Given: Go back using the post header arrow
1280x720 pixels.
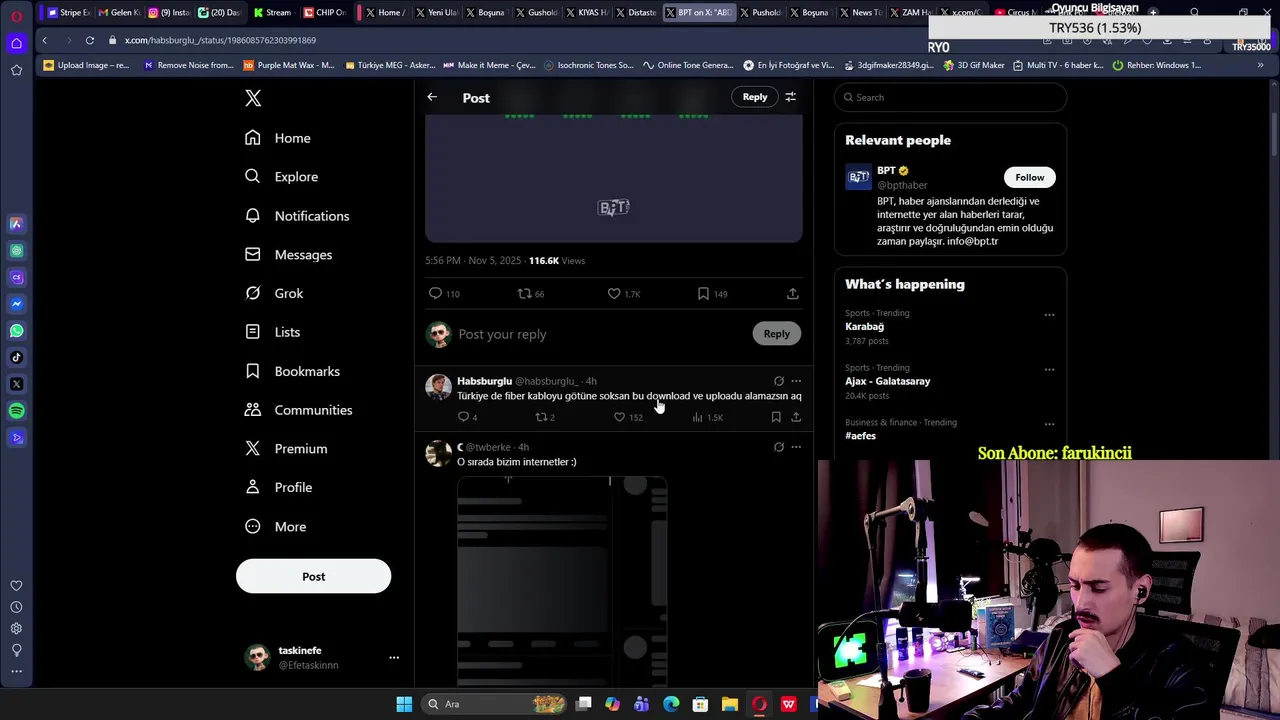Looking at the screenshot, I should click(432, 97).
